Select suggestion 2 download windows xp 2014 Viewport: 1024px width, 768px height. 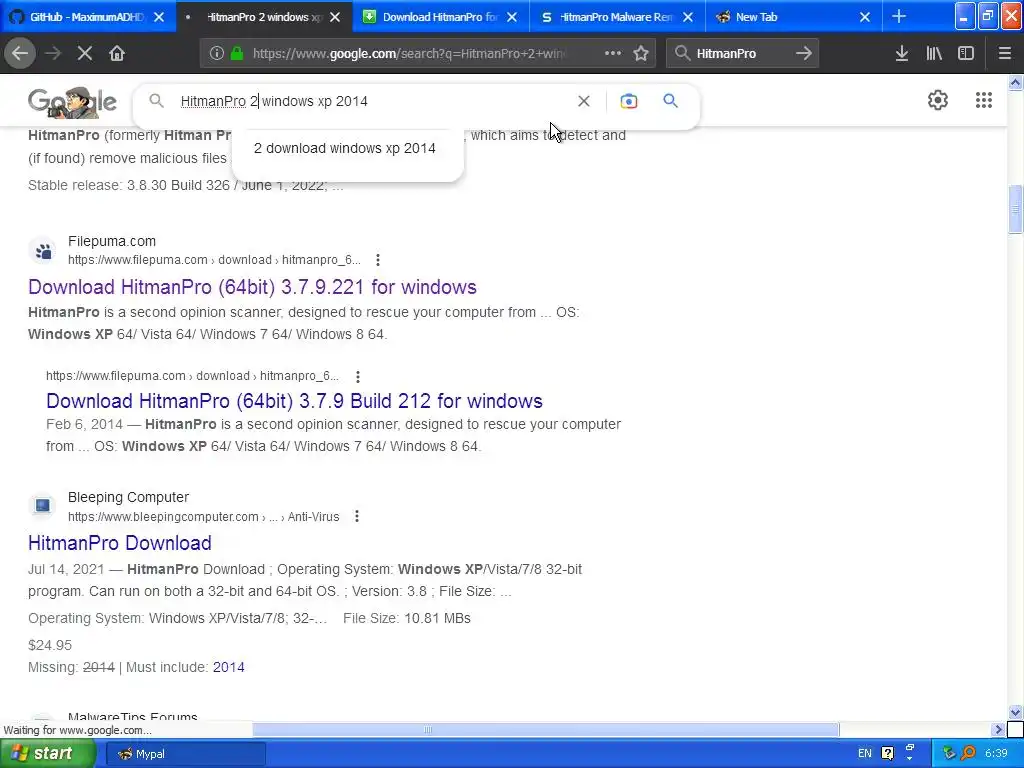[x=345, y=148]
